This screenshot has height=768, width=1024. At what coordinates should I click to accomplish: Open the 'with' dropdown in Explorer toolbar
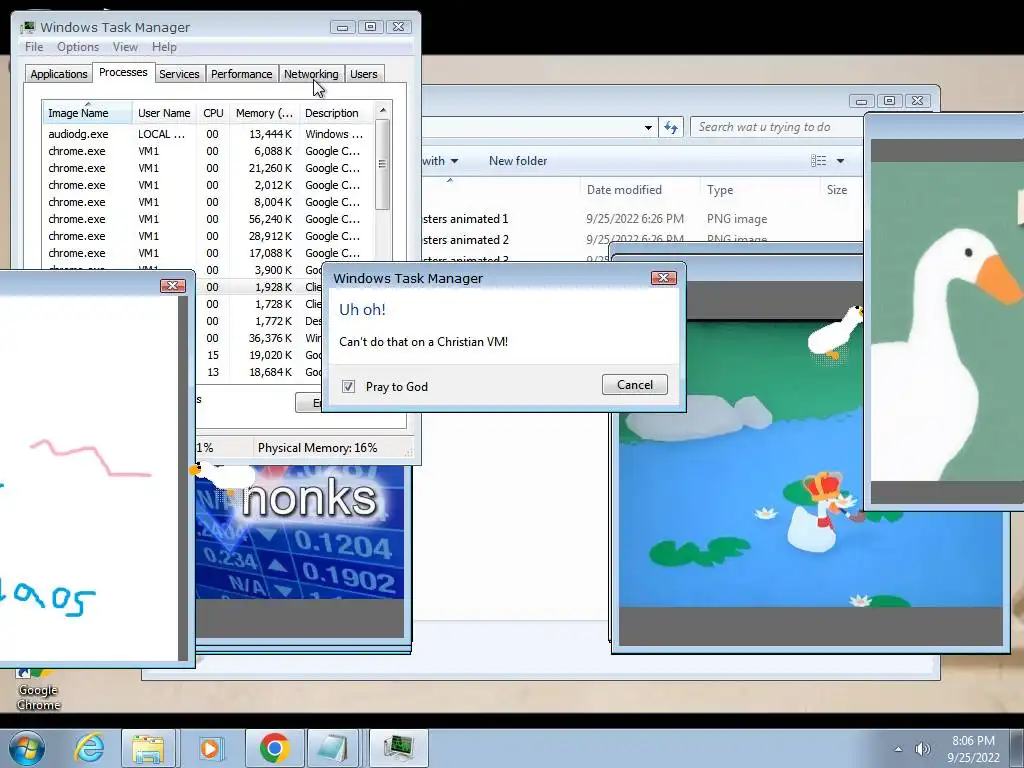point(440,161)
